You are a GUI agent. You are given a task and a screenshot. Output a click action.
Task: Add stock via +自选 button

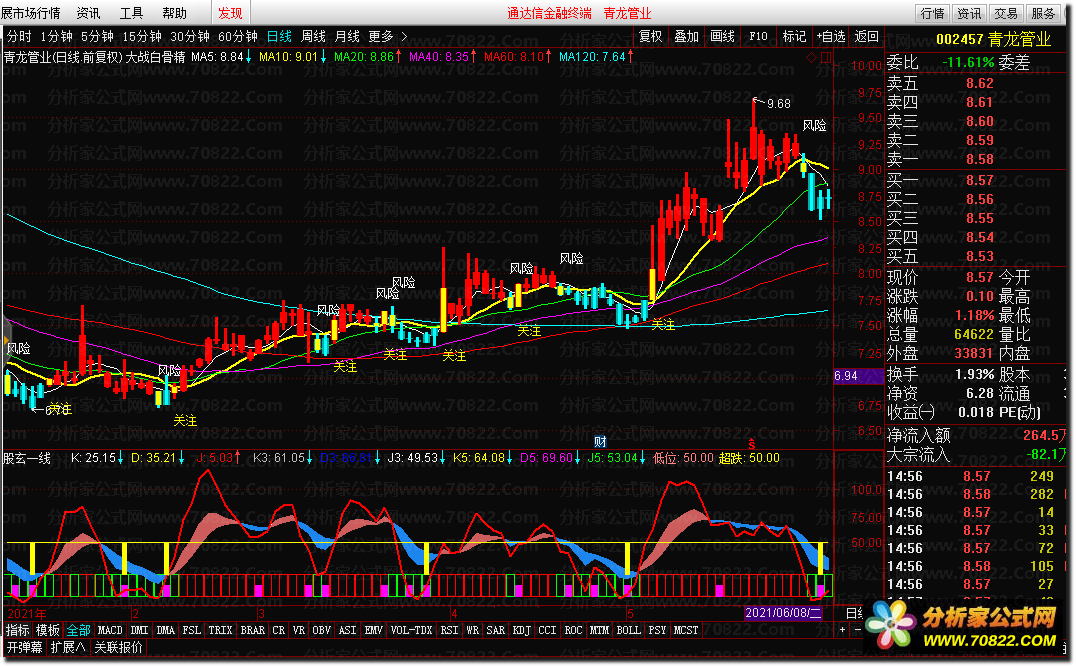[x=830, y=36]
